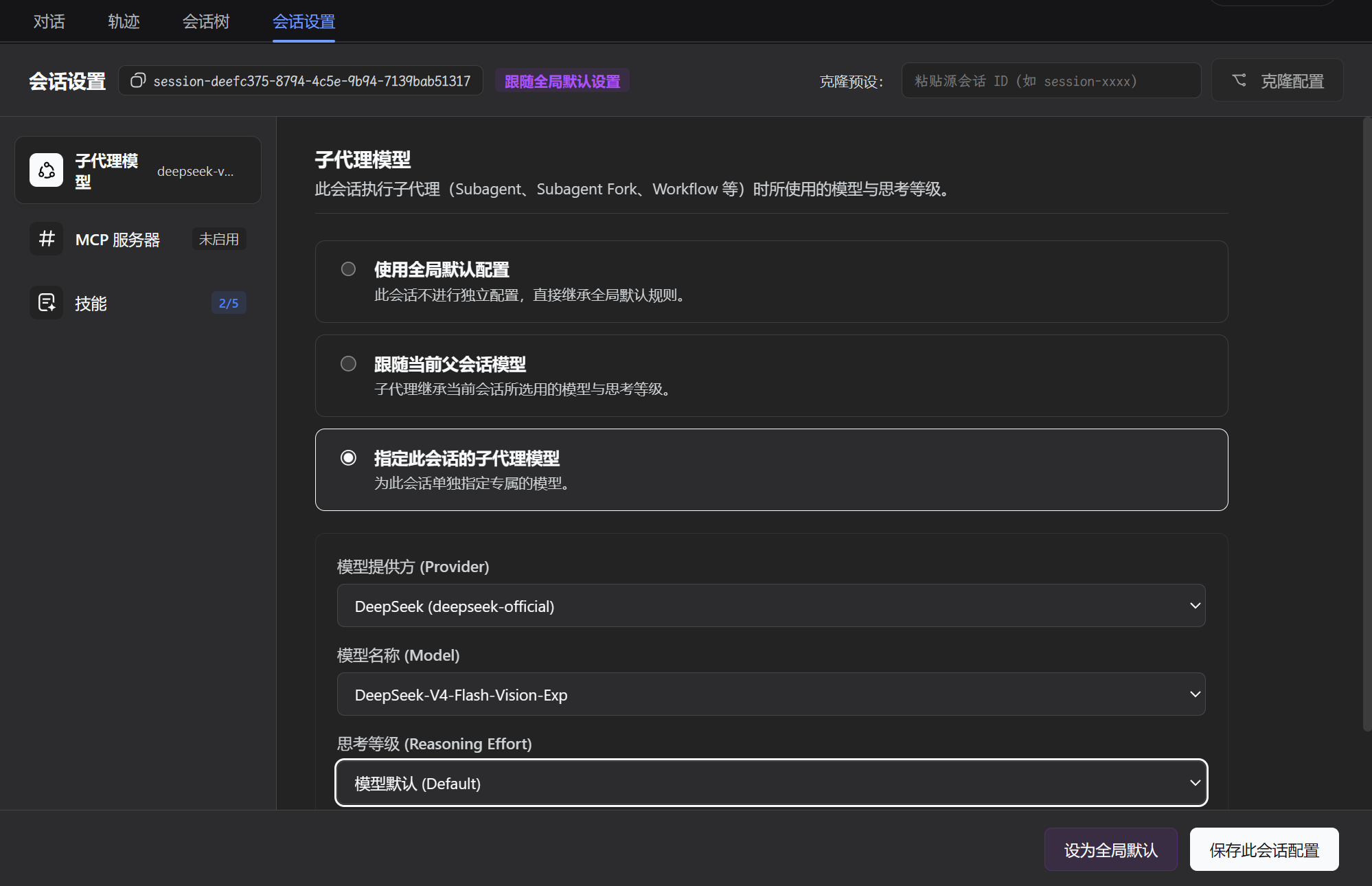This screenshot has height=886, width=1372.
Task: Switch to the 会话设置 tab
Action: point(304,21)
